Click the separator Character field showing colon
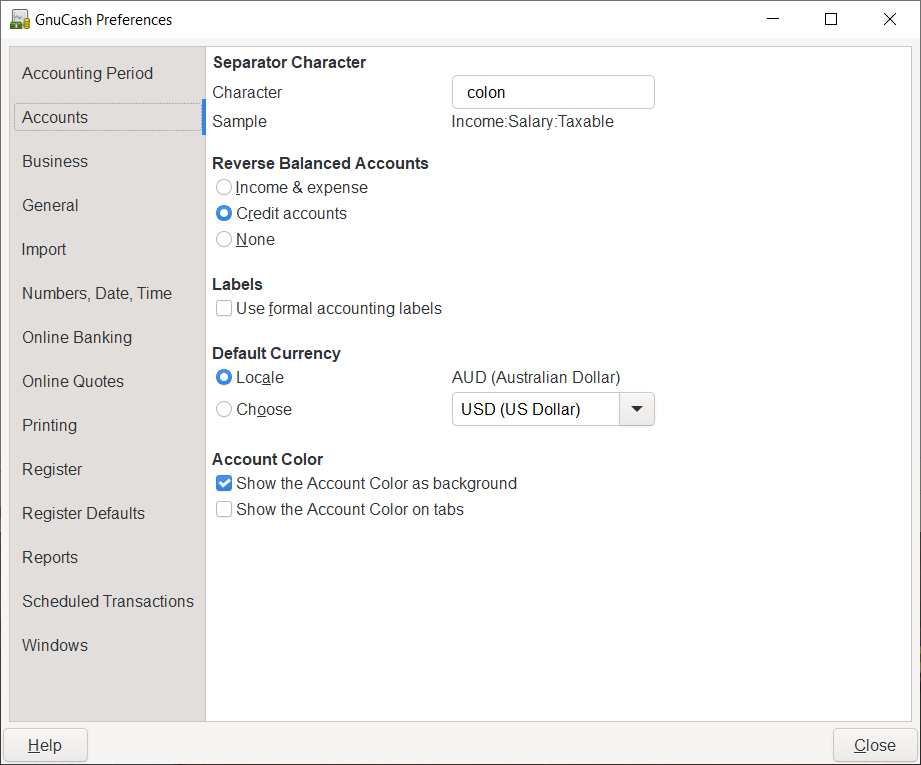This screenshot has height=765, width=921. [x=553, y=92]
